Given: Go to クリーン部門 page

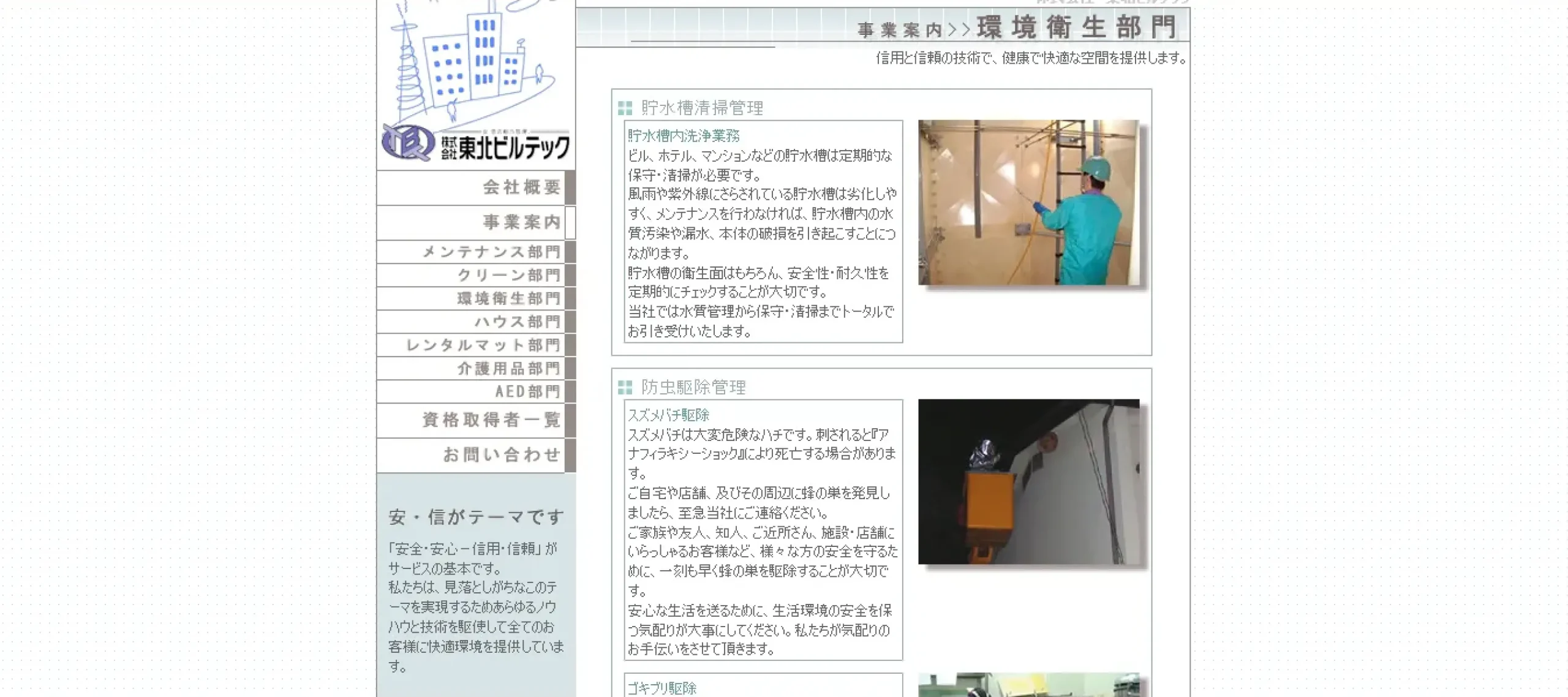Looking at the screenshot, I should click(x=476, y=275).
